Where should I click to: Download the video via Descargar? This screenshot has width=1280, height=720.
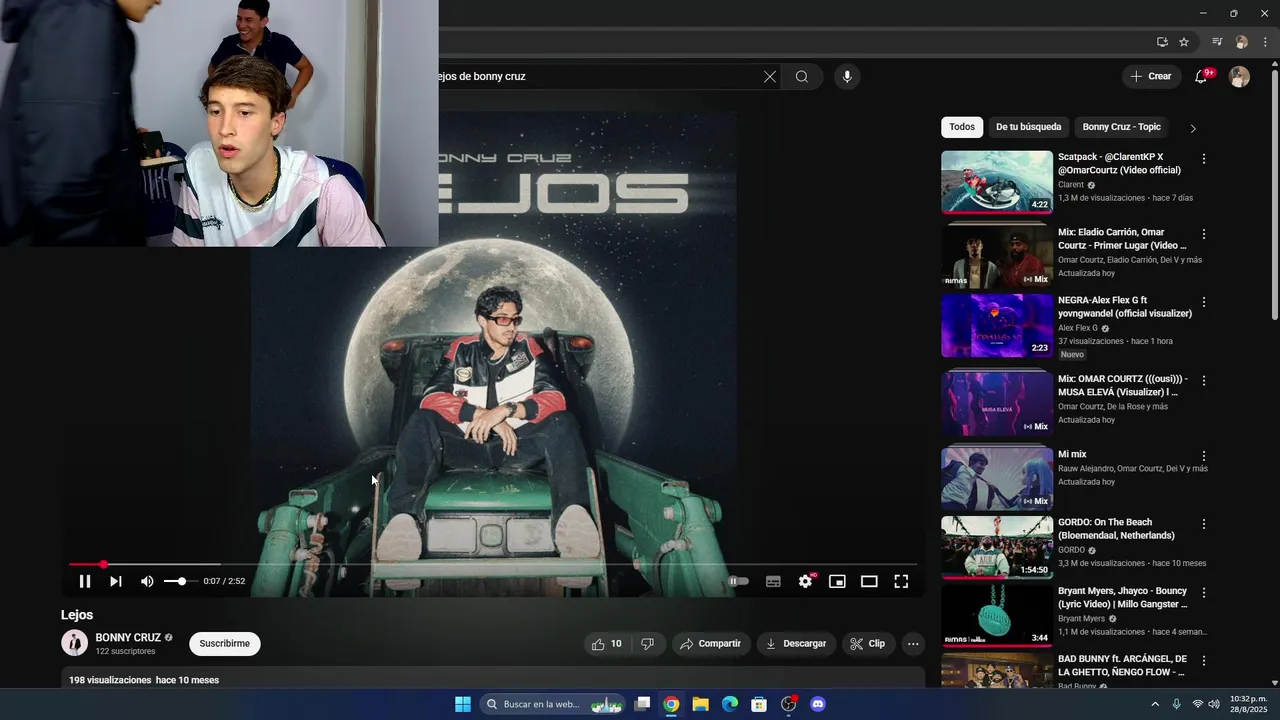(796, 644)
